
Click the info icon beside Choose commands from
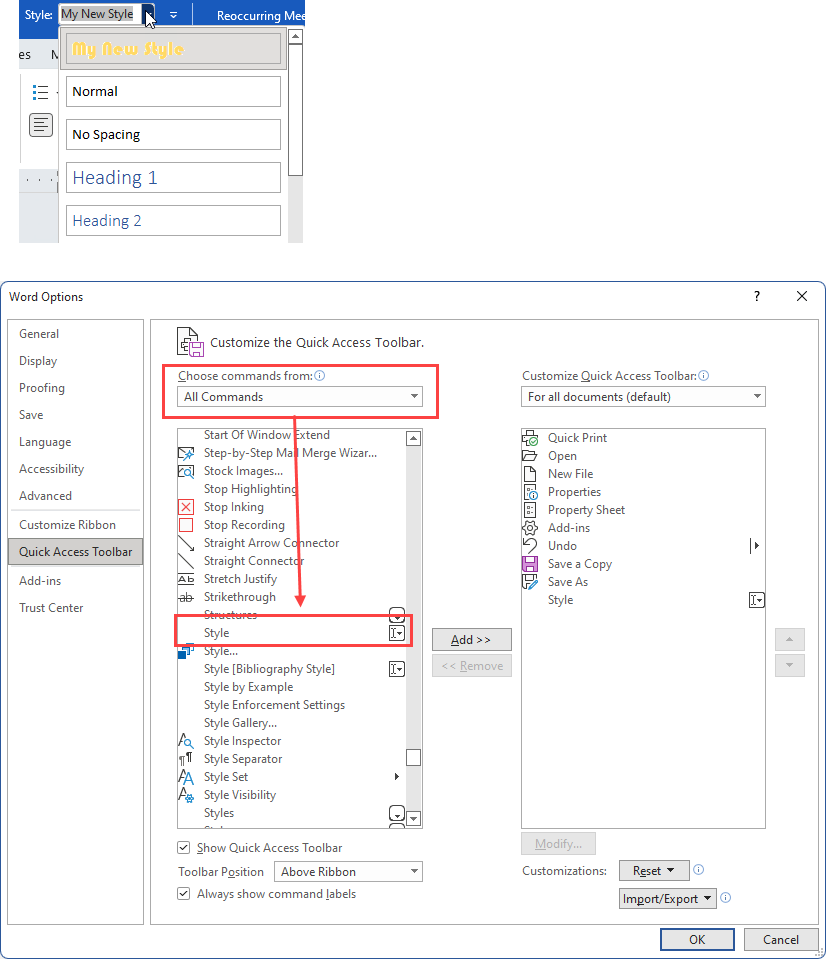[320, 376]
